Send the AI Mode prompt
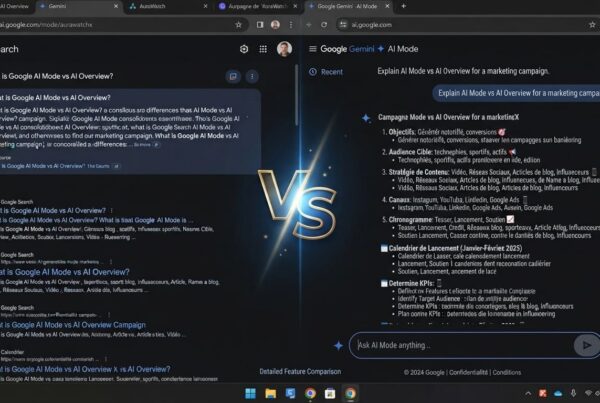Viewport: 600px width, 403px height. [x=586, y=345]
